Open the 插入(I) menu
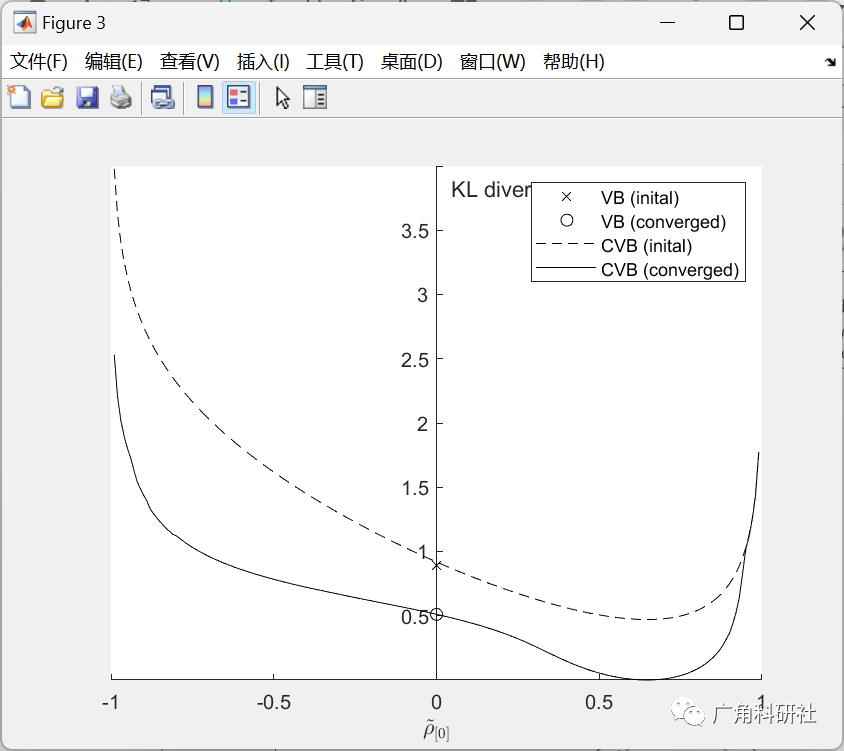Viewport: 844px width, 751px height. click(x=262, y=61)
